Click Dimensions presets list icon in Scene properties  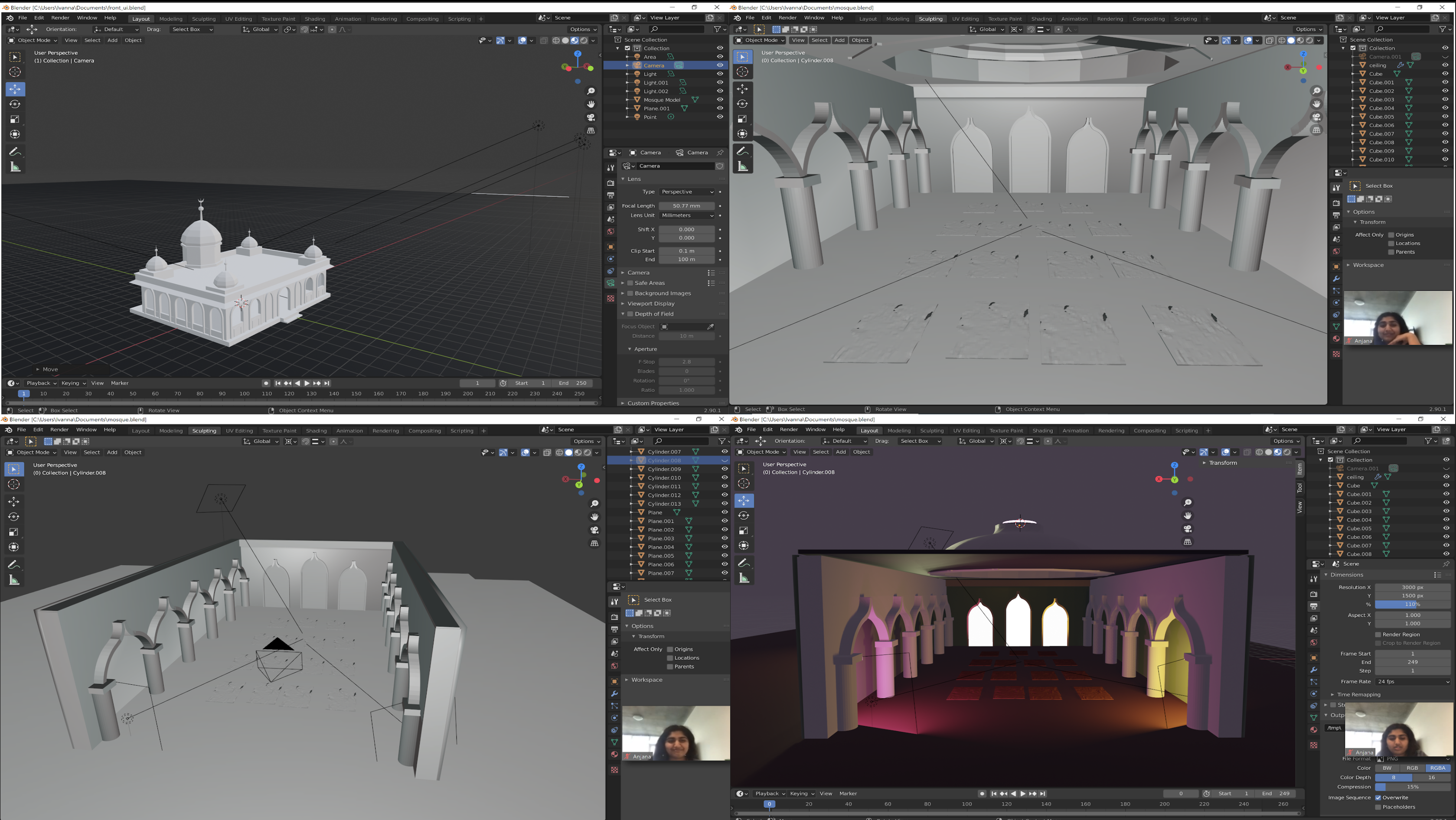pyautogui.click(x=1437, y=575)
